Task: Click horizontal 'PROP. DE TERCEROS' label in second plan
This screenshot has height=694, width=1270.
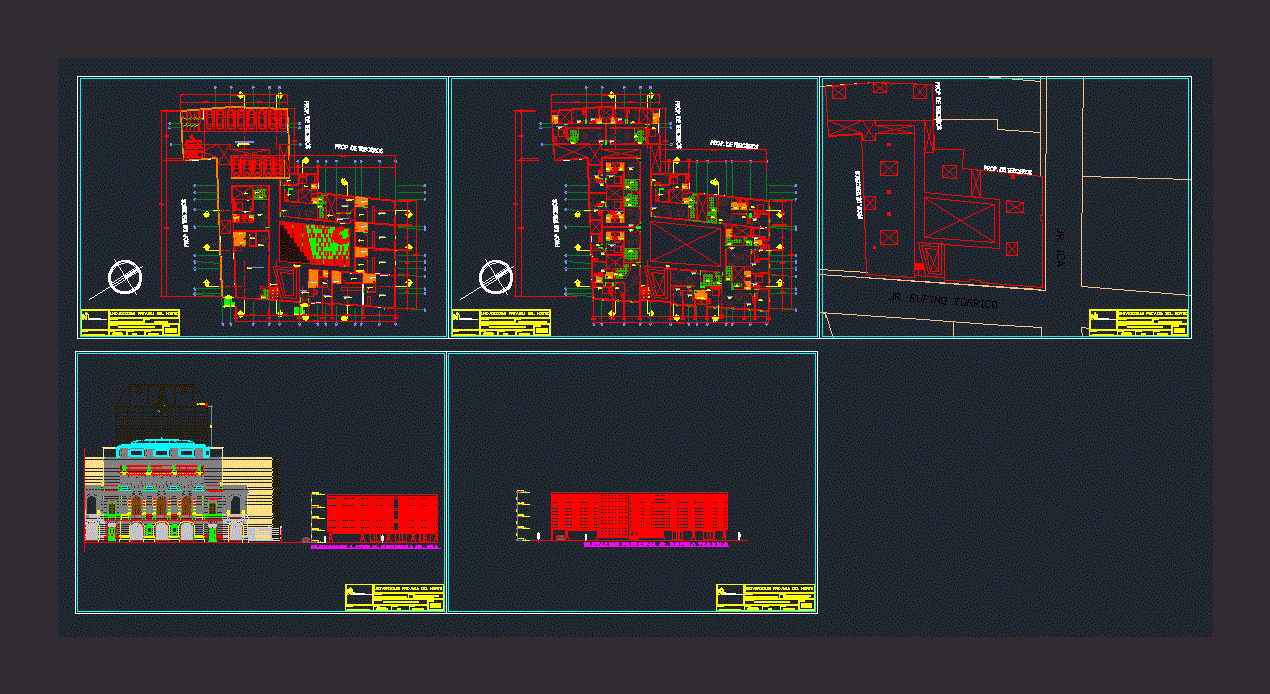Action: tap(734, 145)
